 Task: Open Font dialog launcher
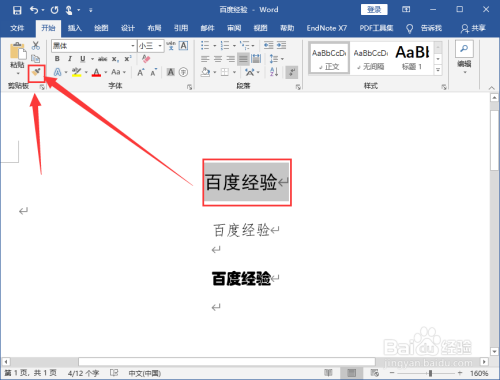tap(189, 87)
